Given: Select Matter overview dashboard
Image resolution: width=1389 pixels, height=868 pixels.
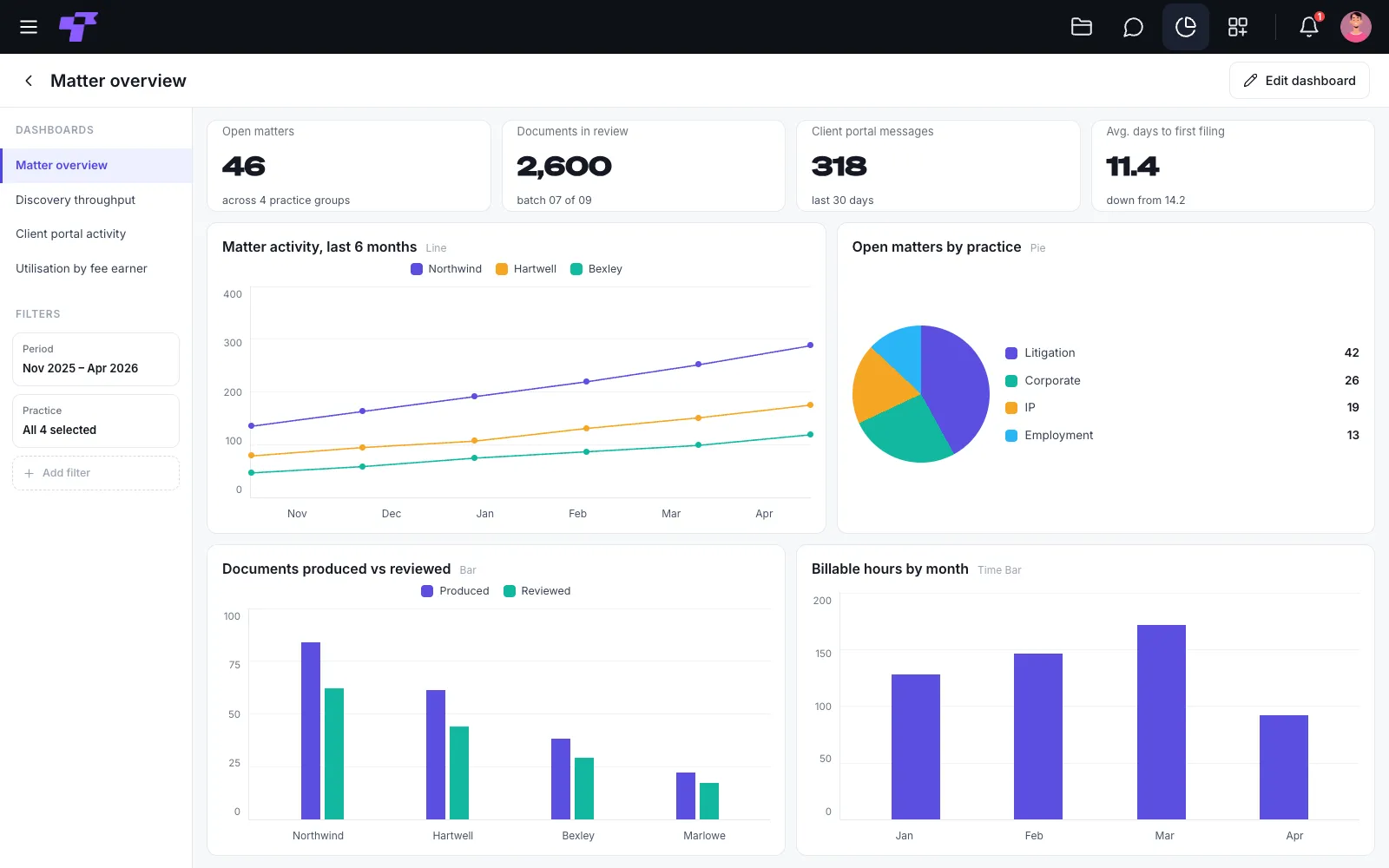Looking at the screenshot, I should tap(96, 165).
